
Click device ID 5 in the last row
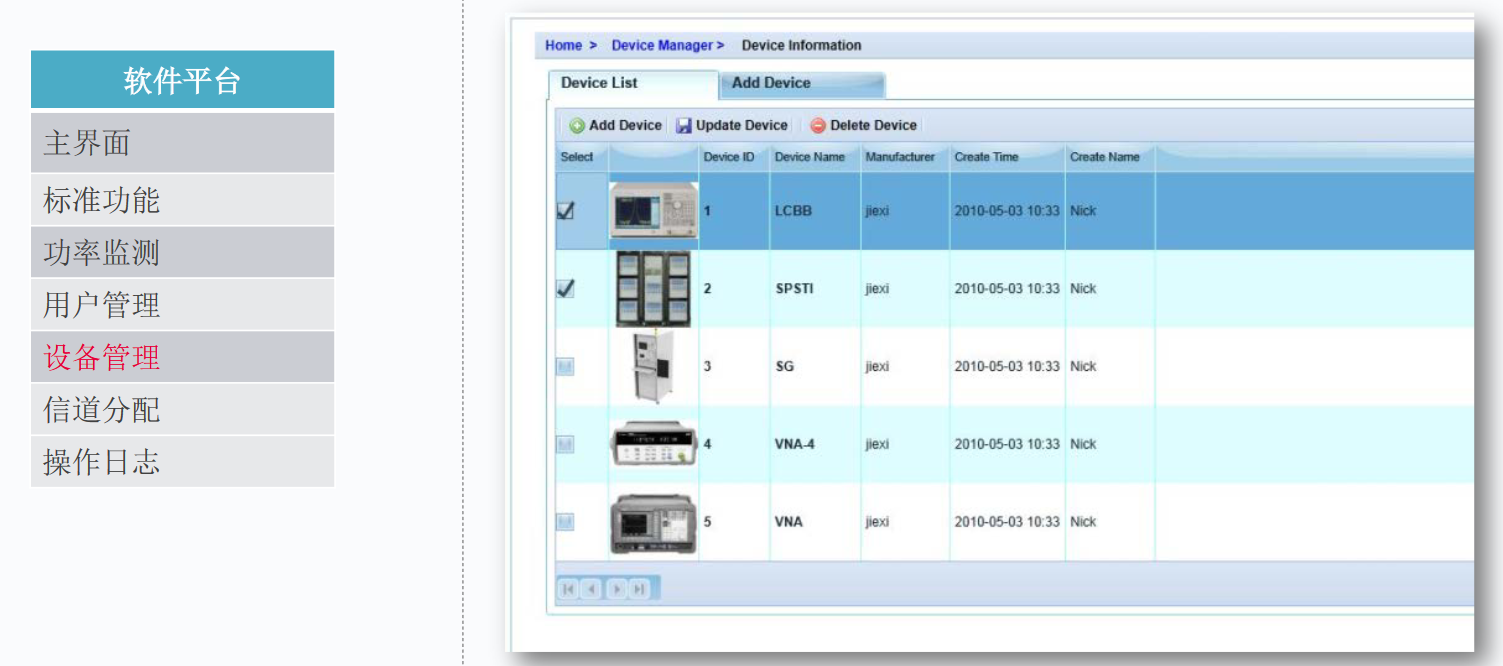pyautogui.click(x=707, y=522)
